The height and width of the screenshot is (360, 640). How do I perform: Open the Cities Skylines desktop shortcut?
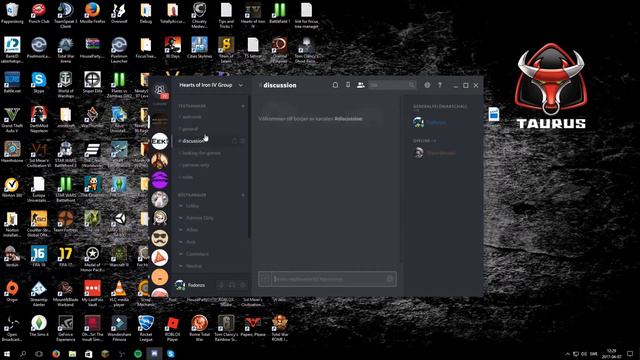(x=199, y=48)
